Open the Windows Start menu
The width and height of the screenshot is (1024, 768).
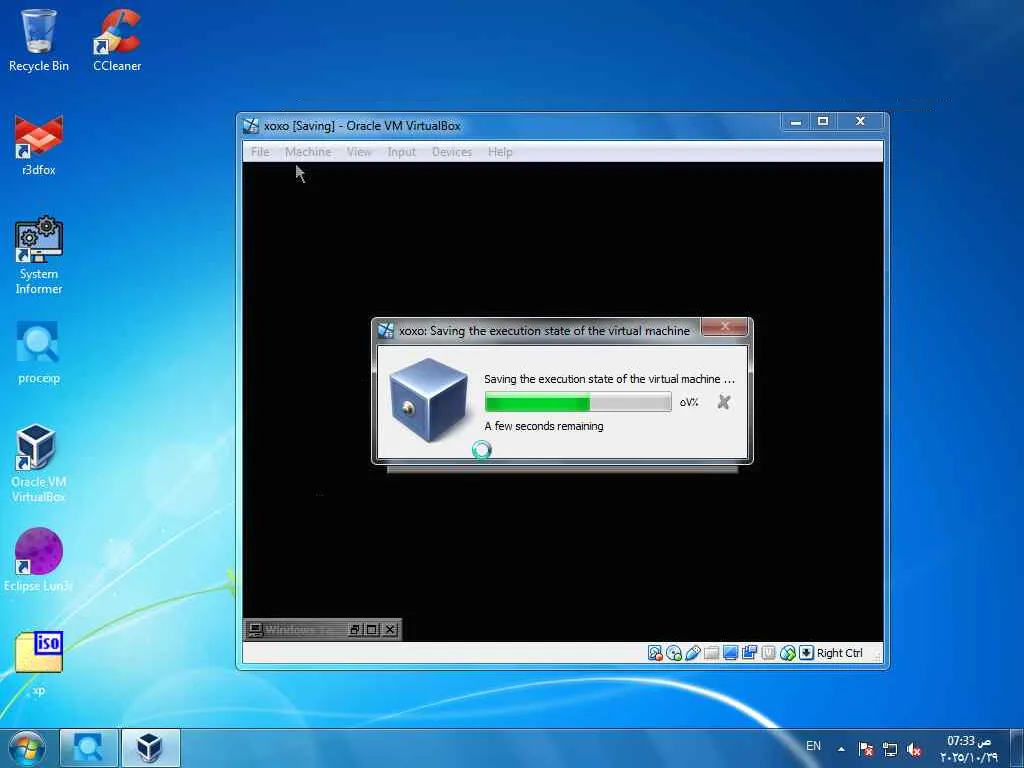(27, 748)
